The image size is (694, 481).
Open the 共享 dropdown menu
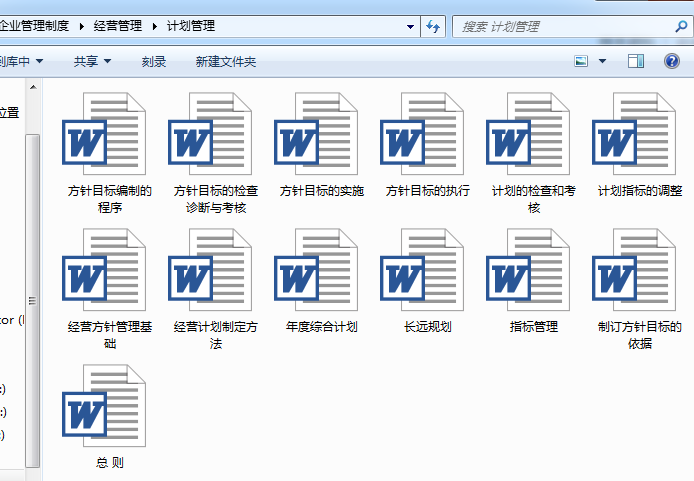click(92, 61)
